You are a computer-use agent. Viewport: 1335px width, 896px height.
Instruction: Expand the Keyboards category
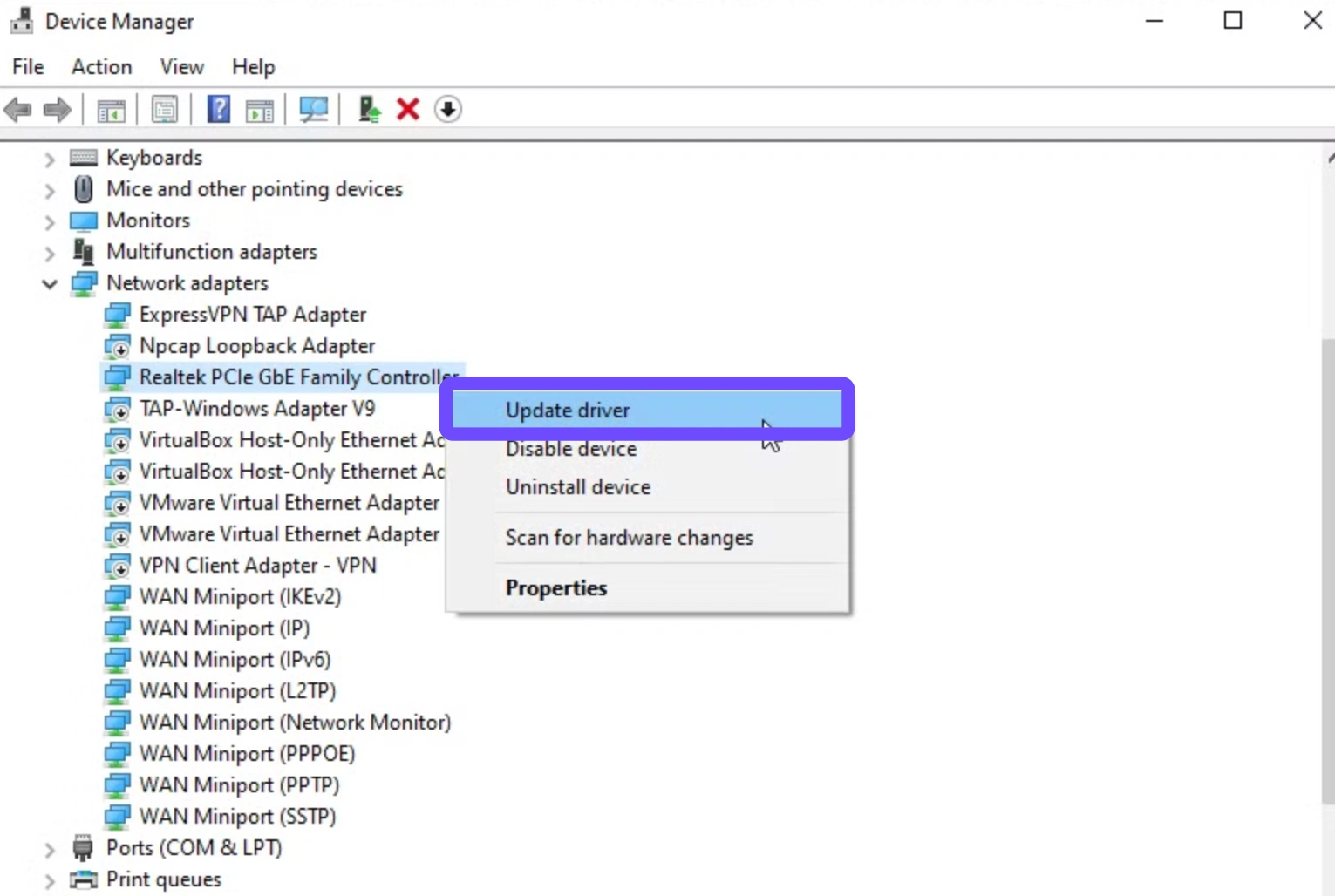pos(50,159)
